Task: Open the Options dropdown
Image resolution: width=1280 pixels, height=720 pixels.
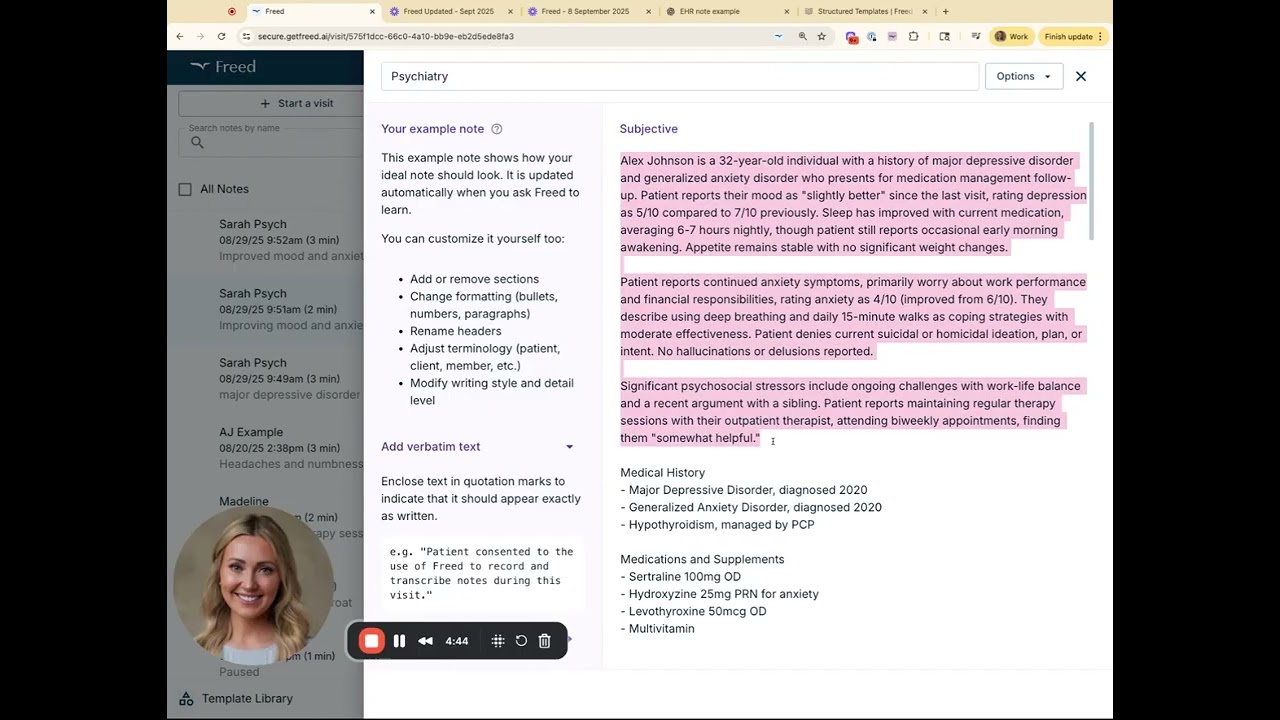Action: [1023, 76]
